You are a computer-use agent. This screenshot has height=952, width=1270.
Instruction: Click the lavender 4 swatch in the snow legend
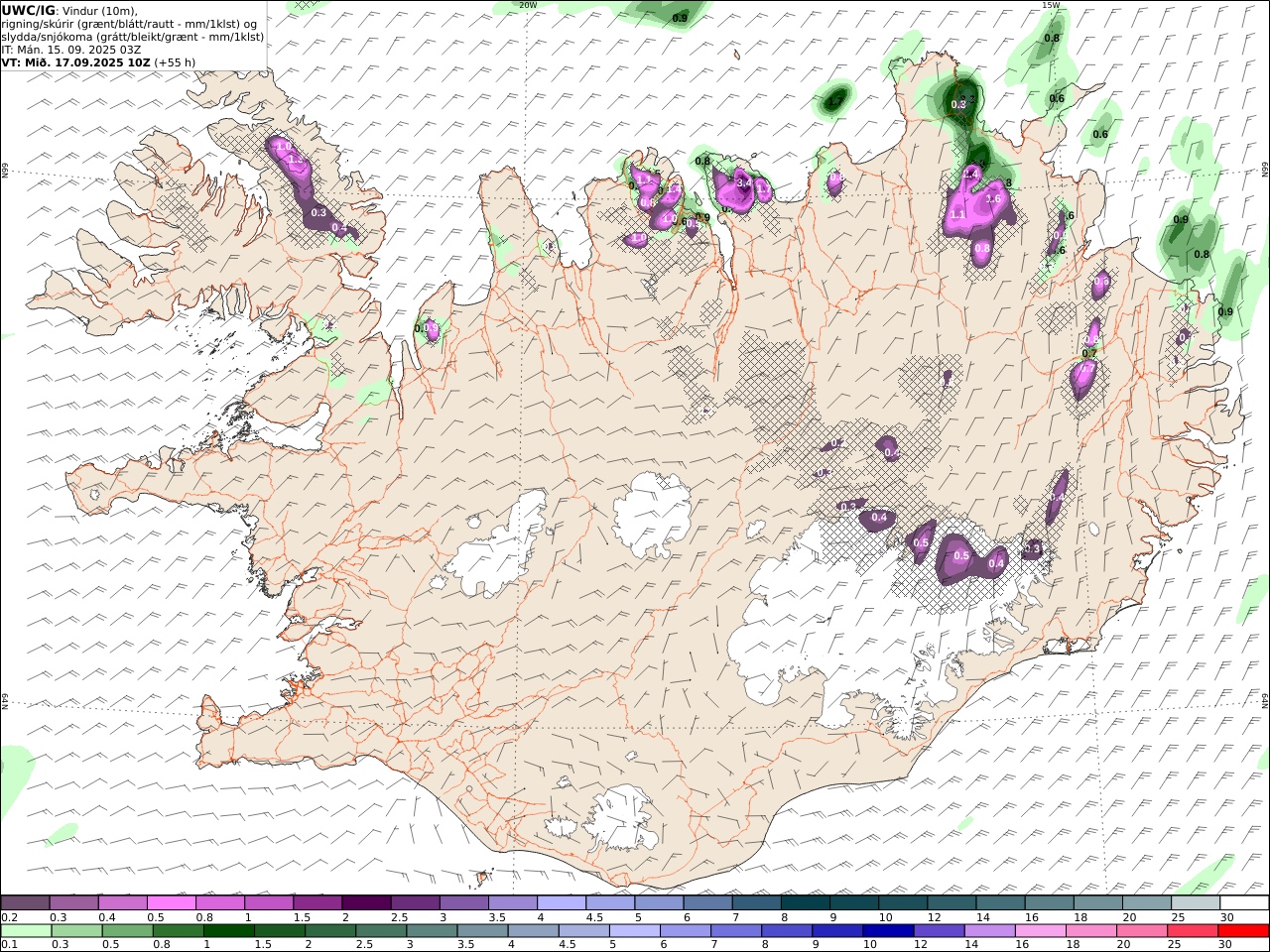562,902
